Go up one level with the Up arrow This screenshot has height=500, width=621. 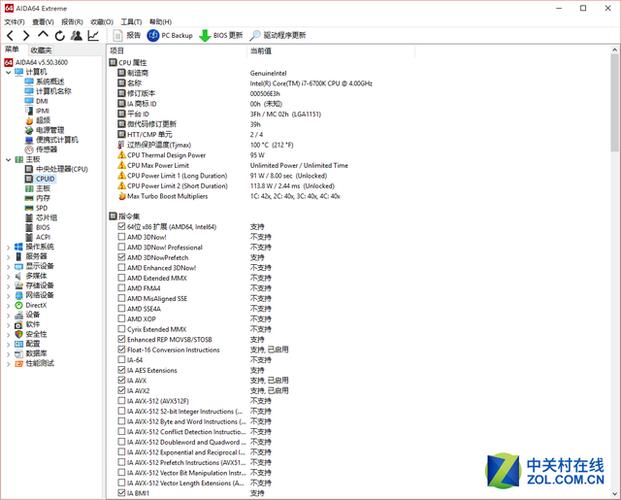(43, 35)
